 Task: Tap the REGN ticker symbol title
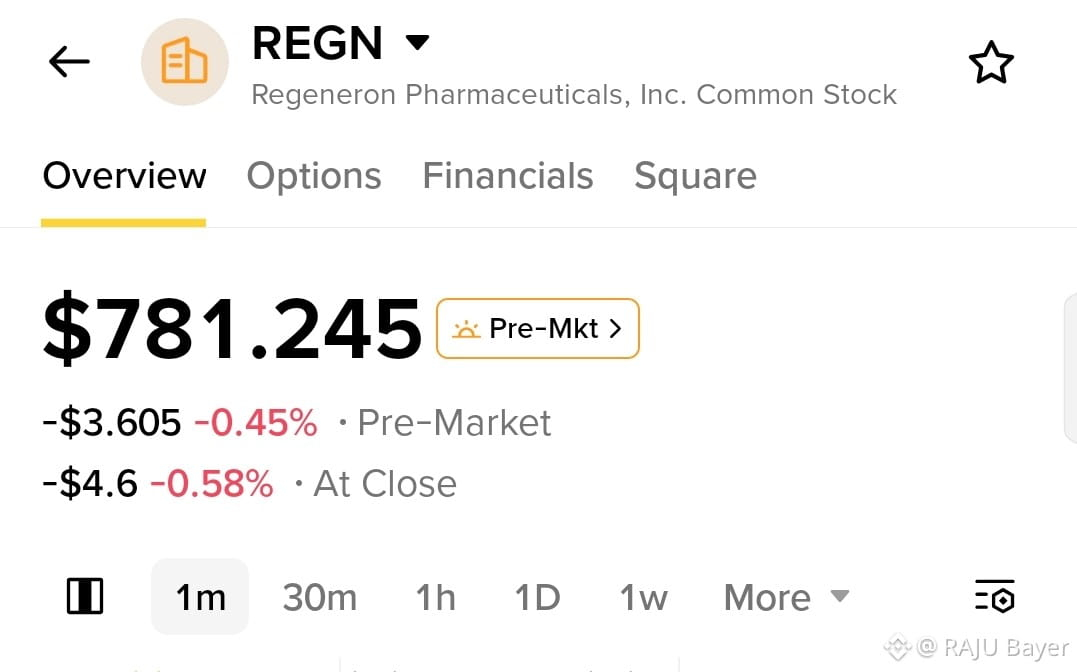[317, 43]
